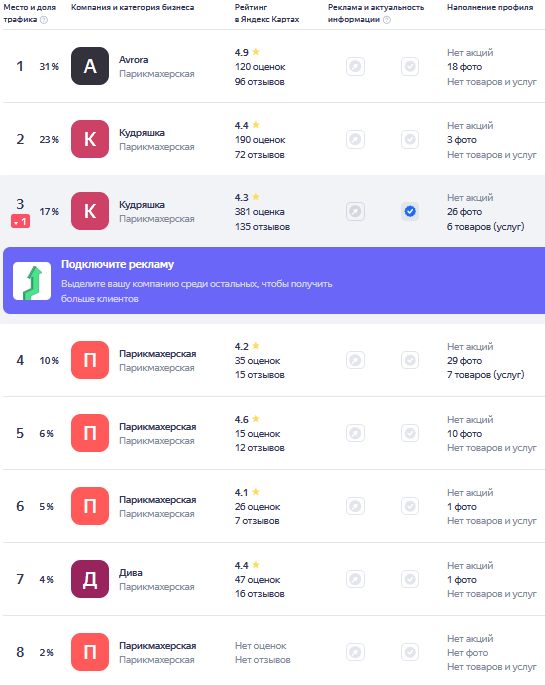Open the Дива company name link
The image size is (545, 685).
pyautogui.click(x=131, y=572)
